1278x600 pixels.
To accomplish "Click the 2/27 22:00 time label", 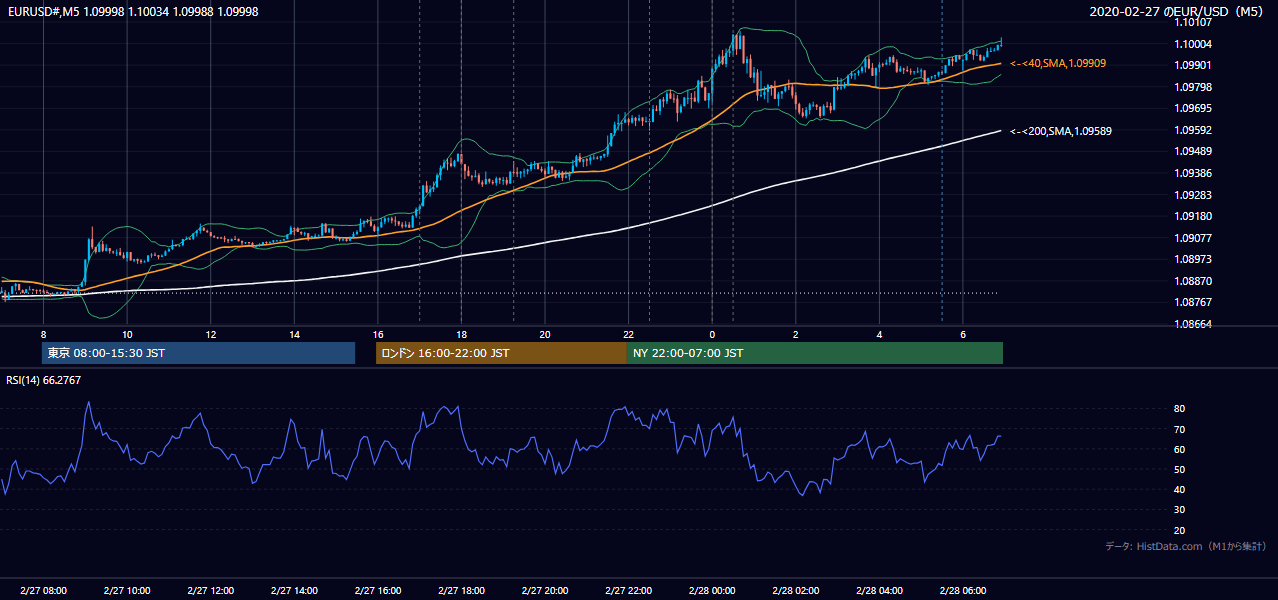I will 628,590.
